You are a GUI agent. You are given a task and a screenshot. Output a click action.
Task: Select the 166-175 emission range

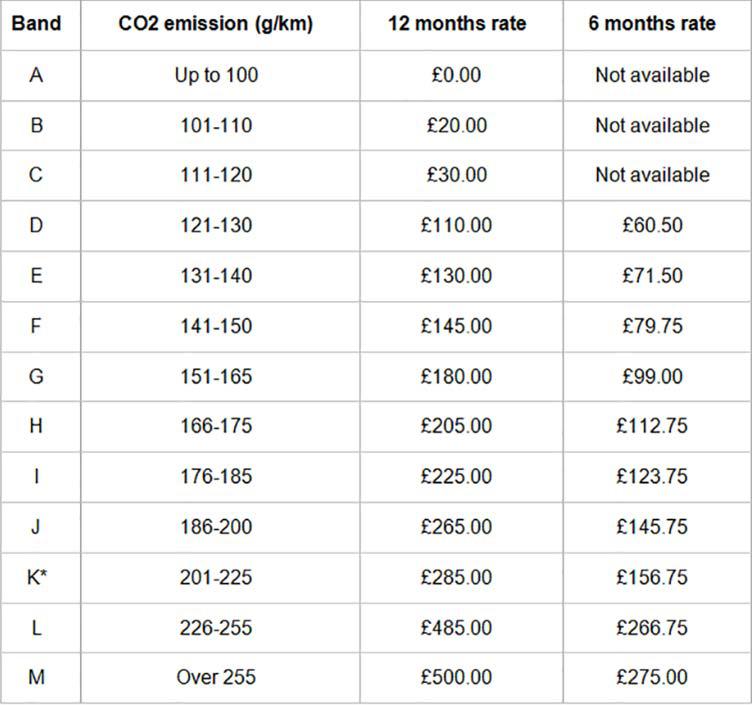point(216,426)
